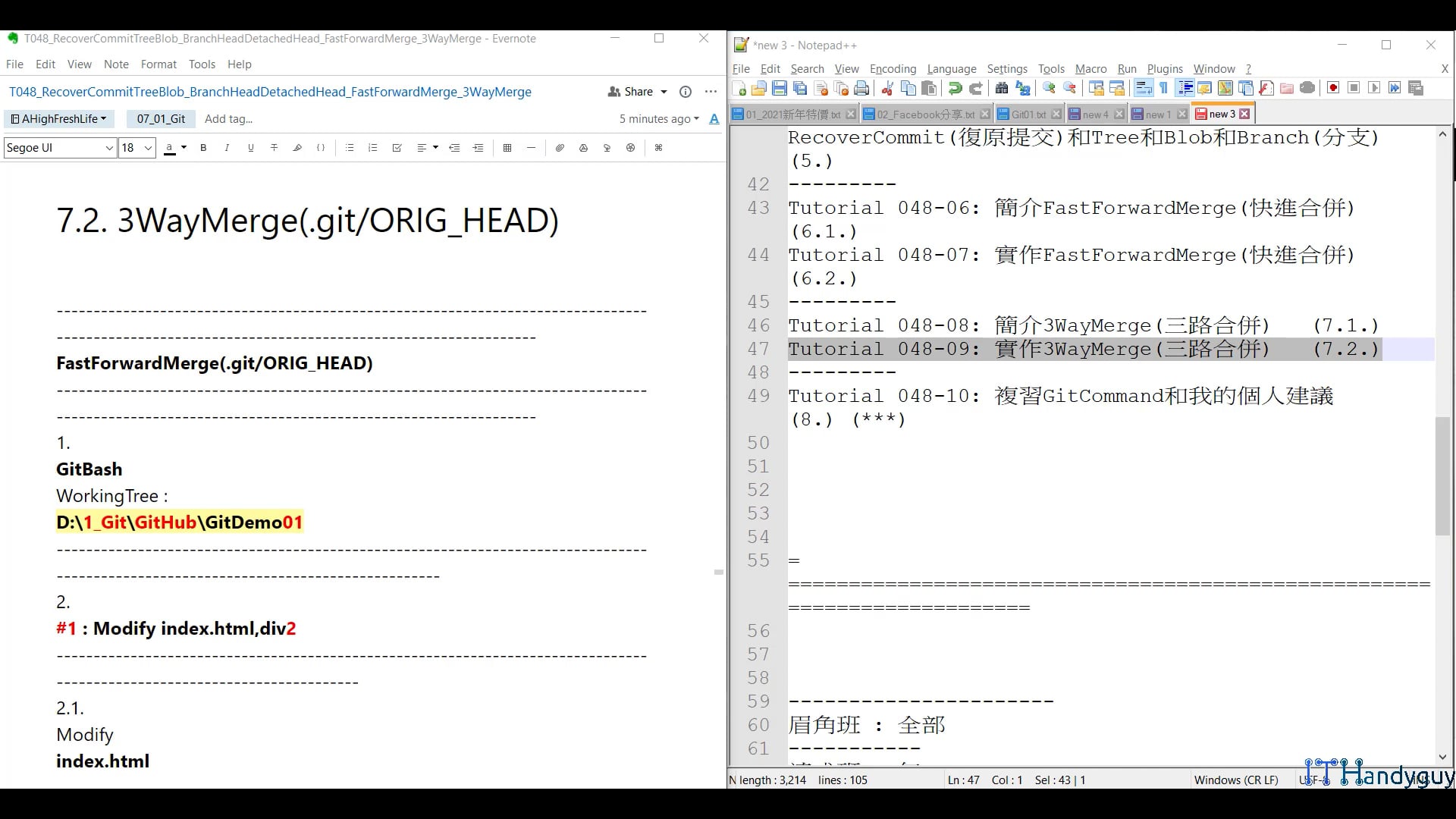Click the 07_01_Git tag label
This screenshot has width=1456, height=819.
pos(161,119)
